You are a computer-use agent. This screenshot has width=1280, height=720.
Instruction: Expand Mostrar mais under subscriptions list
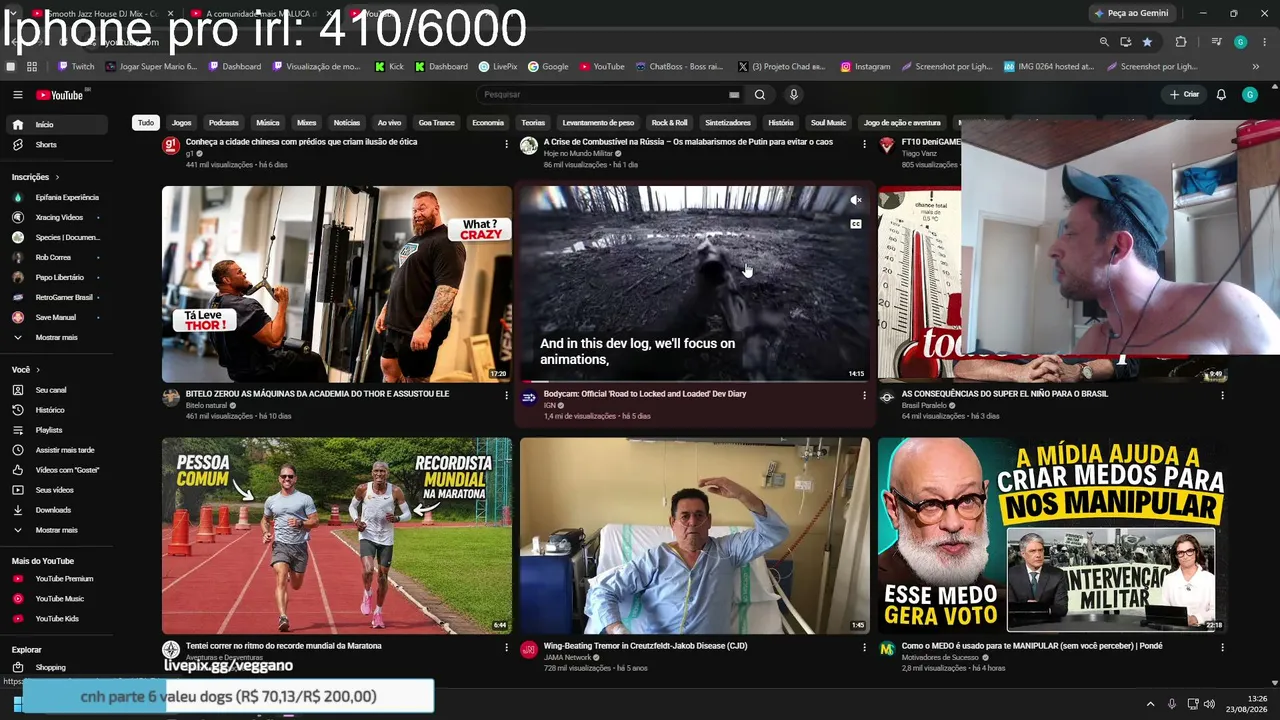[x=56, y=338]
